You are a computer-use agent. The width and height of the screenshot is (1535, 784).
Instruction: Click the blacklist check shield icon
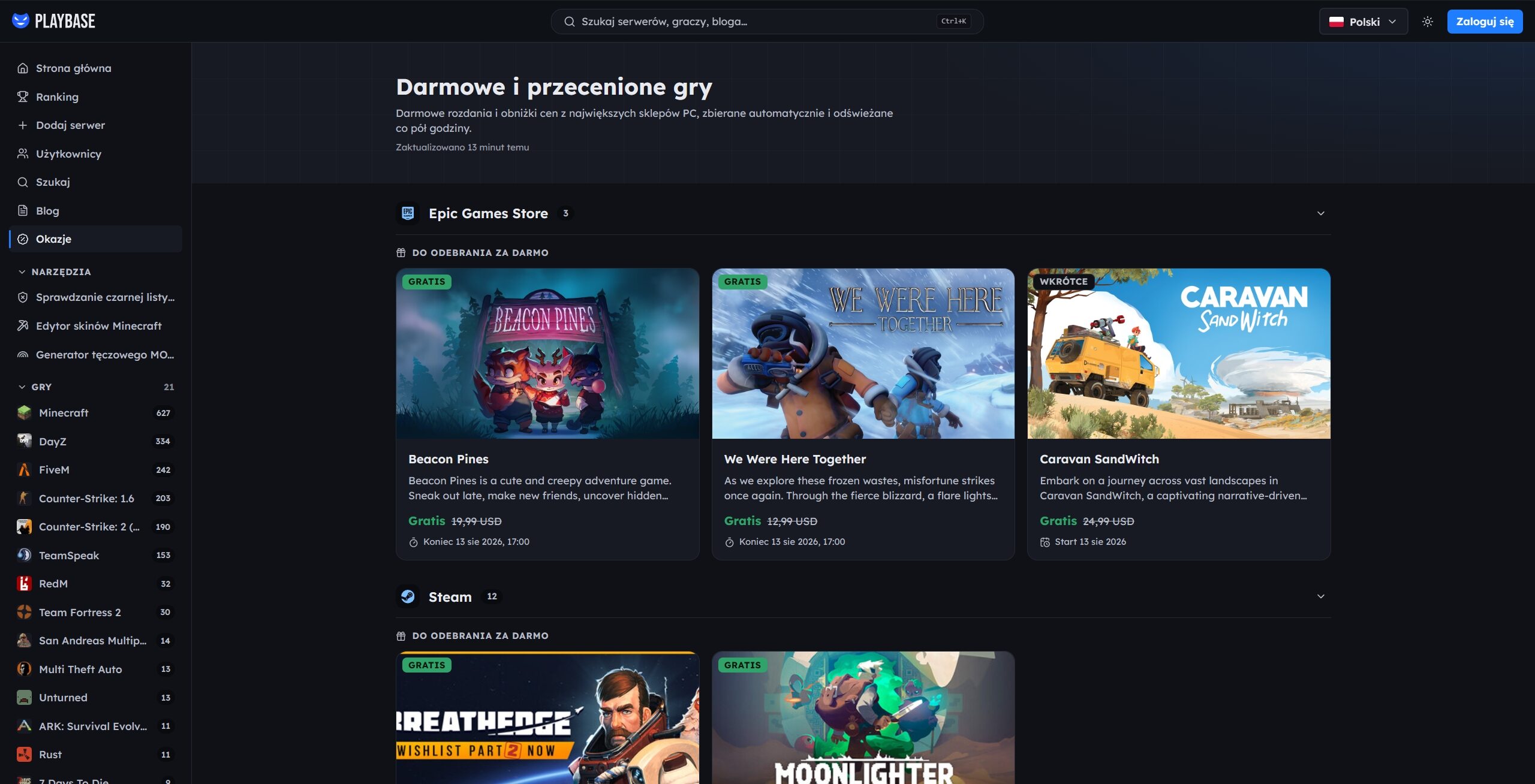[23, 297]
